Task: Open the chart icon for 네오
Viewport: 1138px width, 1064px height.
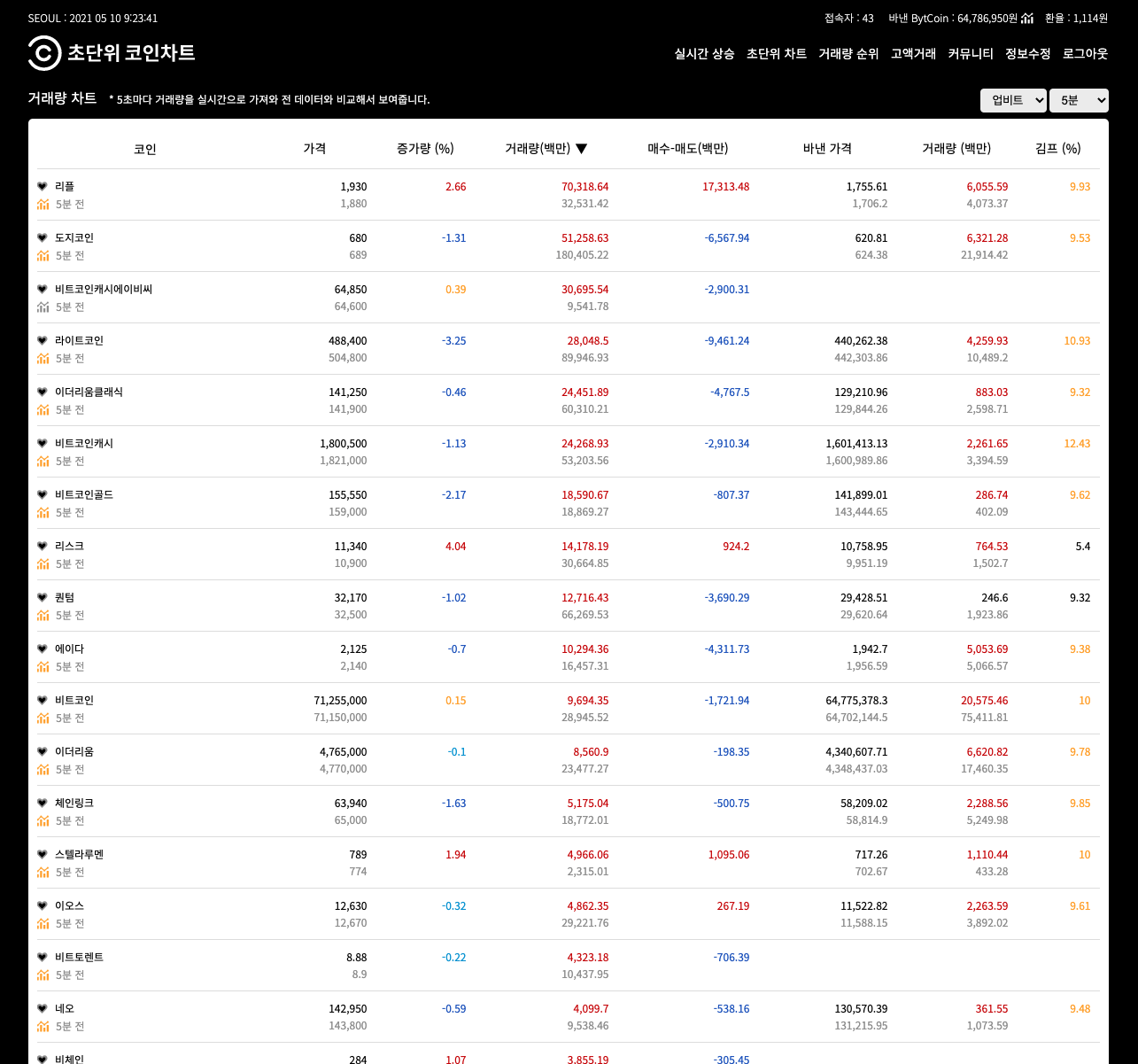Action: click(x=43, y=1026)
